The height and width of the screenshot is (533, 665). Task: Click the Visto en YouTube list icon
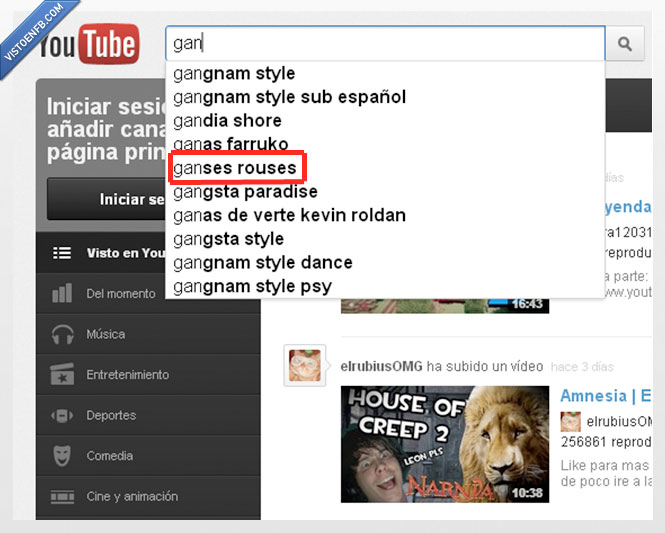[62, 253]
